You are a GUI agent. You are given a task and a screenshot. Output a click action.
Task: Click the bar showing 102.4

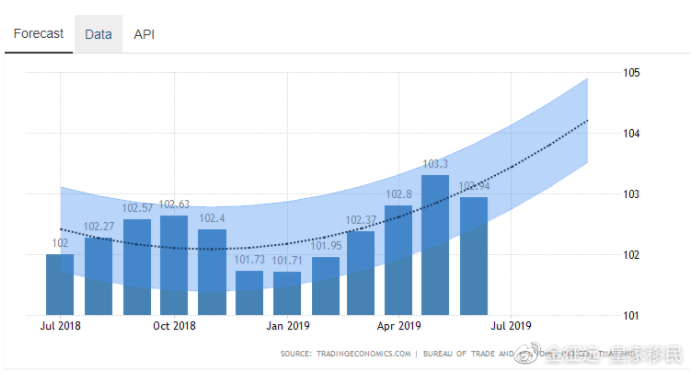click(x=212, y=272)
